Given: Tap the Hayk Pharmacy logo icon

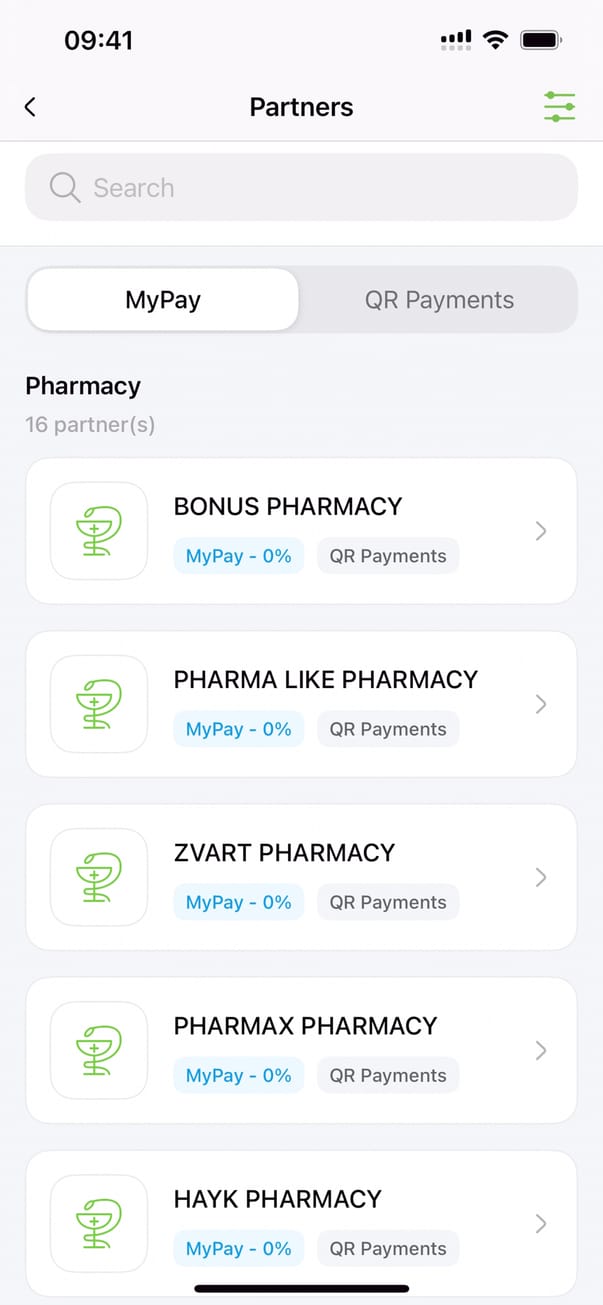Looking at the screenshot, I should click(99, 1223).
